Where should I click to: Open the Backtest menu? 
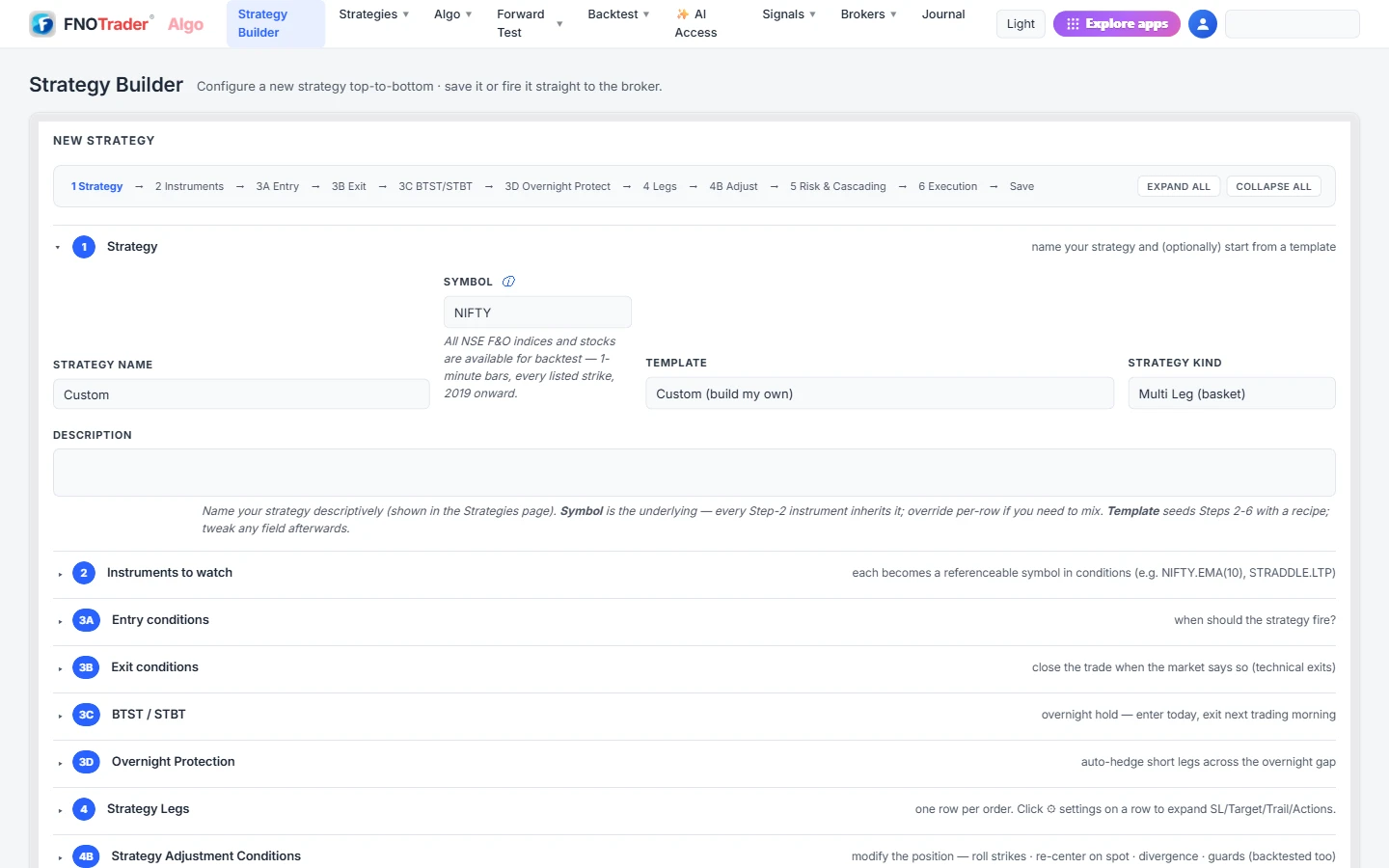[618, 14]
